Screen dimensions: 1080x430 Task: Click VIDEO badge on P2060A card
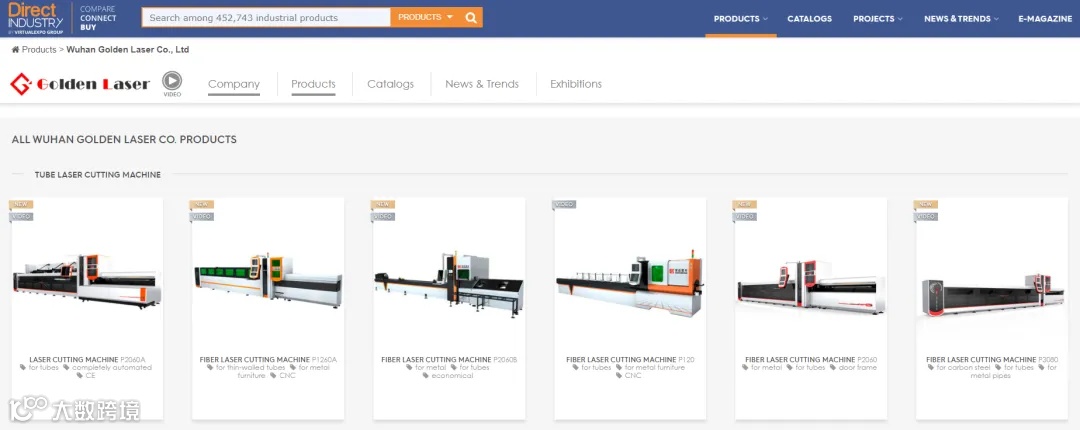[21, 216]
